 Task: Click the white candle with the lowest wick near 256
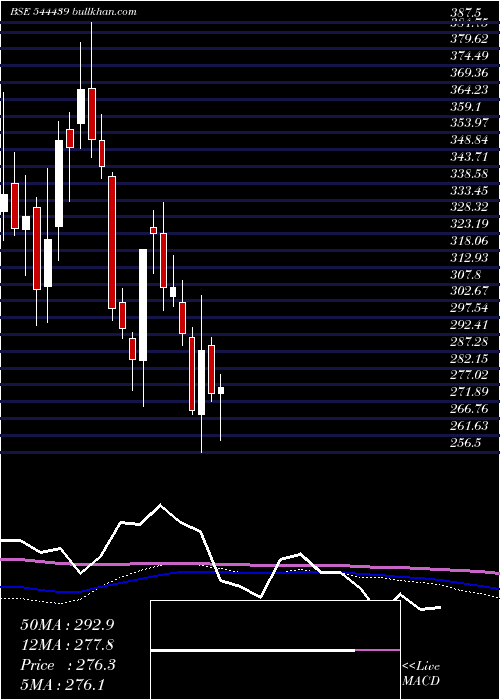click(201, 383)
